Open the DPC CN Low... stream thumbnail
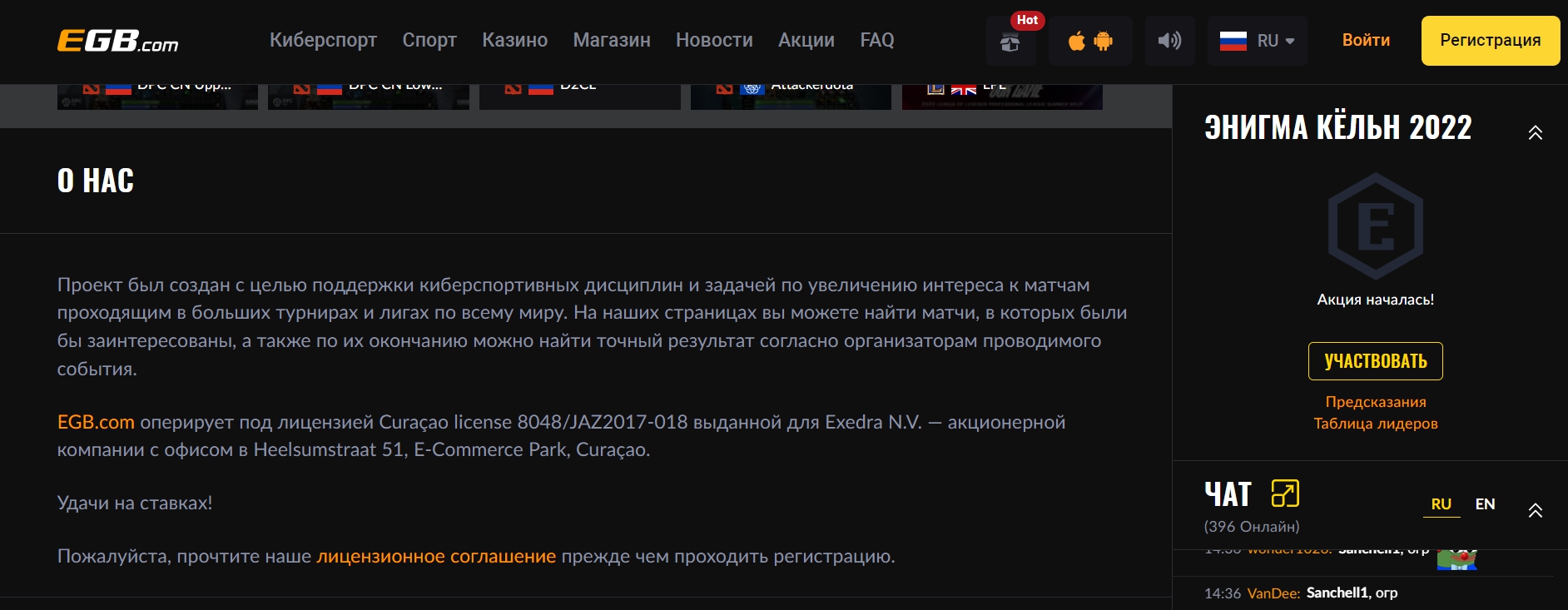The image size is (1568, 610). coord(369,97)
